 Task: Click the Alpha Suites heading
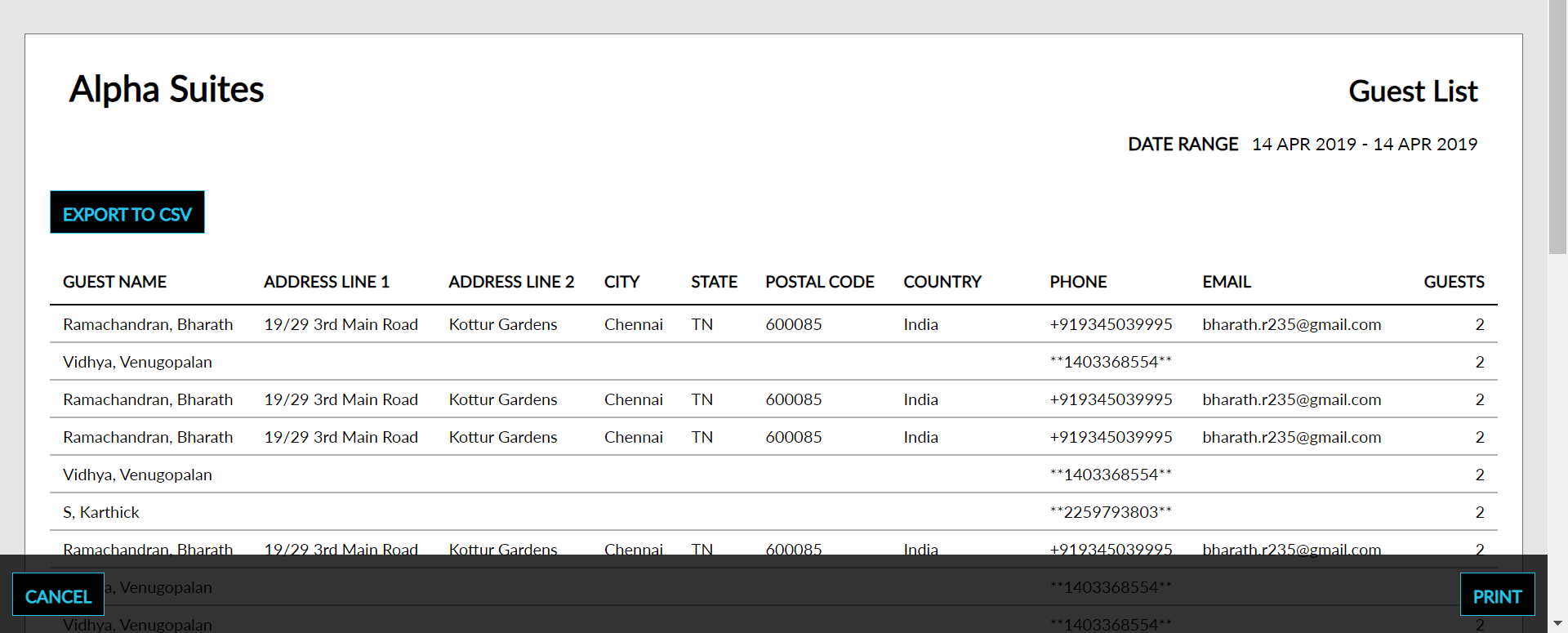pyautogui.click(x=167, y=89)
